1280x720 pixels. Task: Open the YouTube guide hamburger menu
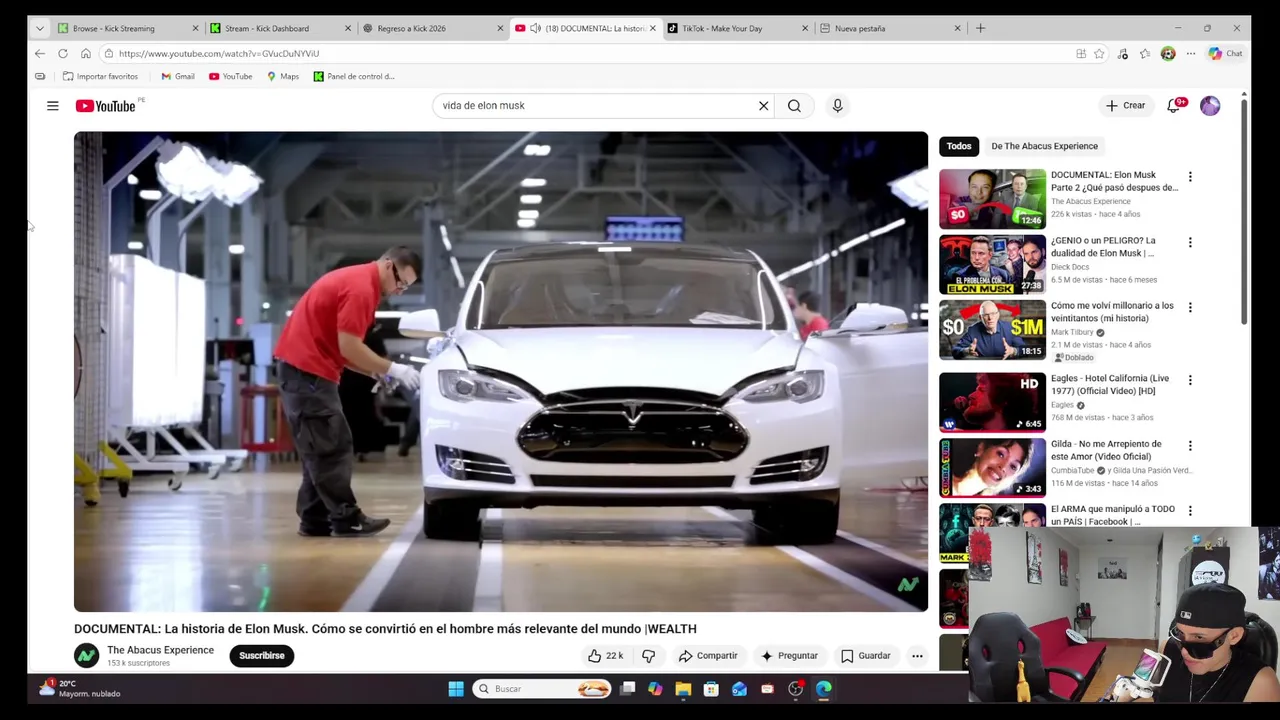pos(52,106)
